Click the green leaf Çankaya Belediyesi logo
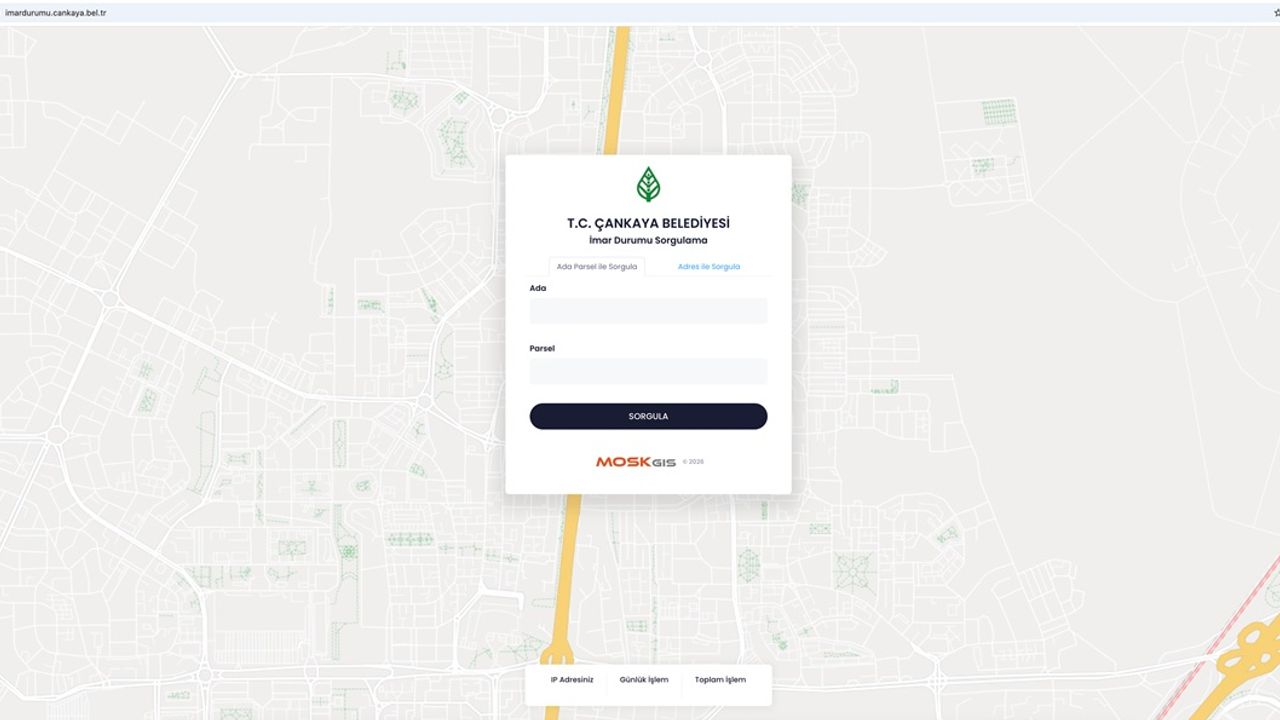1280x720 pixels. tap(648, 185)
